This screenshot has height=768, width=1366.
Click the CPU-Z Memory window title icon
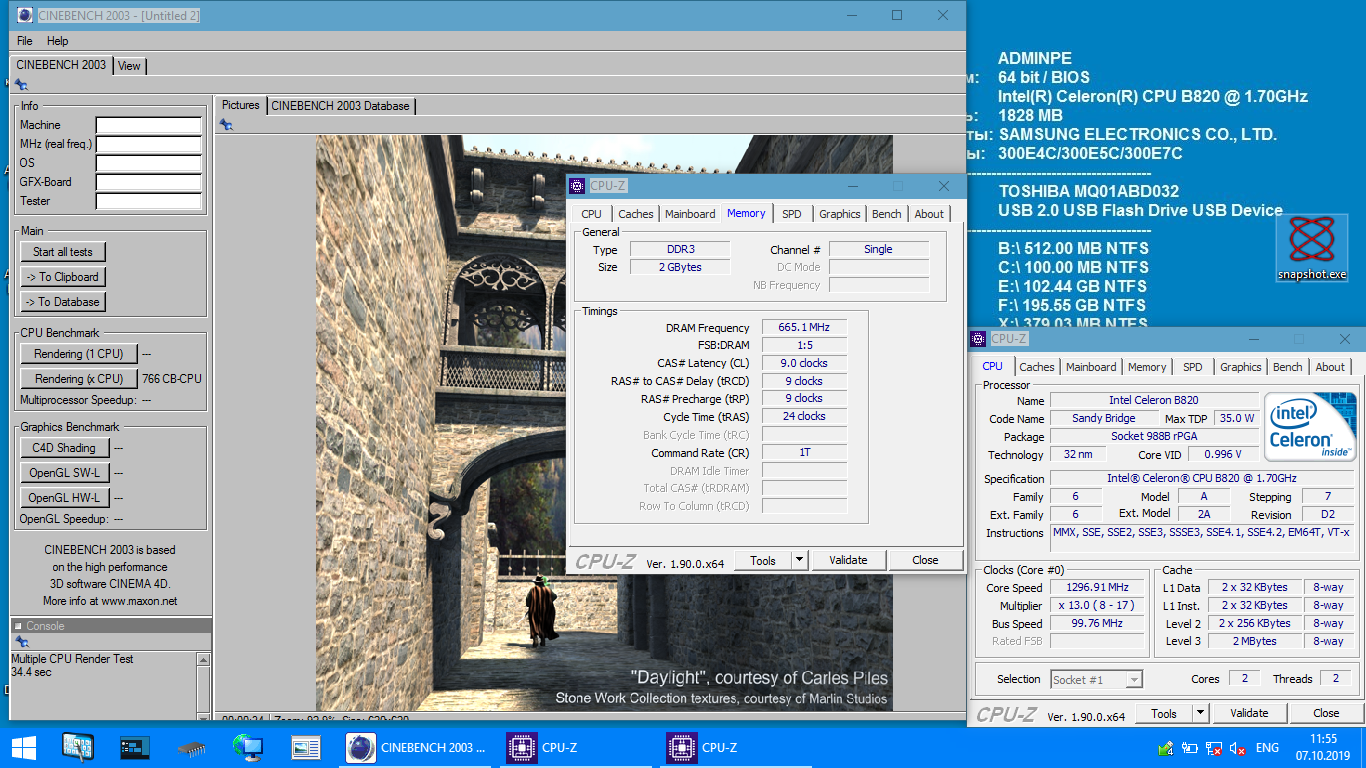(x=577, y=186)
